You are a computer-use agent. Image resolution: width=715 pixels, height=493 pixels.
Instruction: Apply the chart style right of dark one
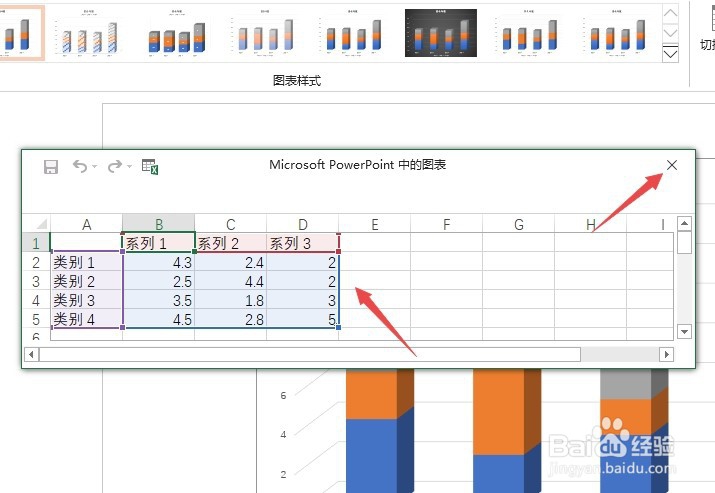pyautogui.click(x=529, y=33)
